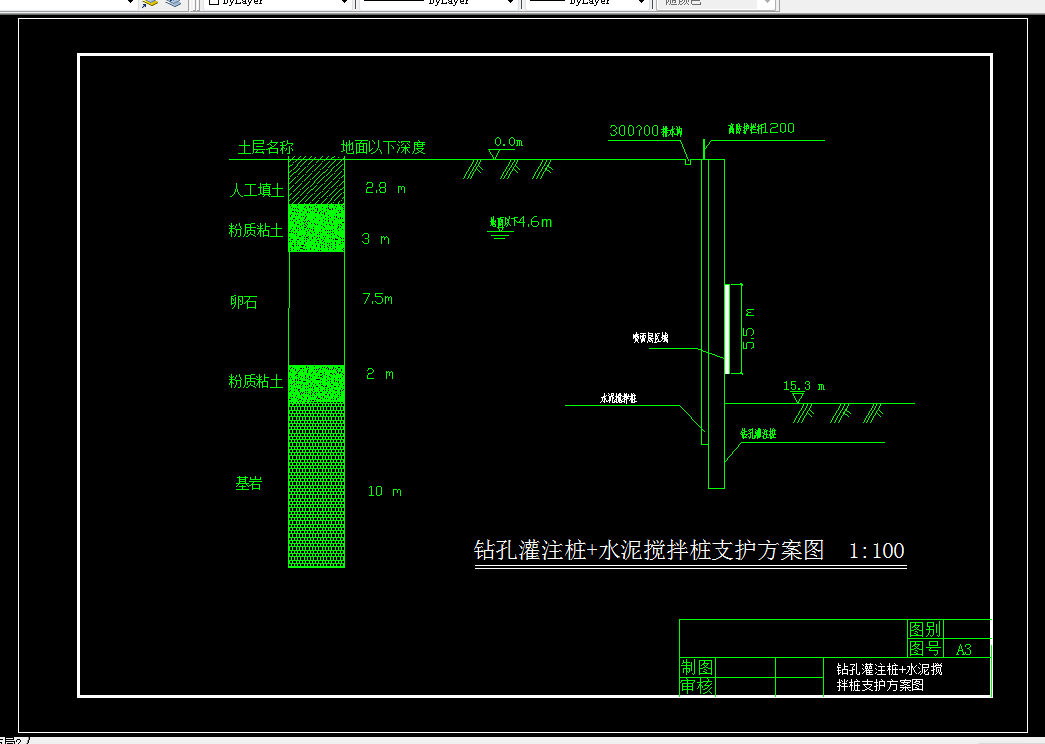Select the white 5.5 m vertical bar
The height and width of the screenshot is (744, 1045).
click(727, 329)
